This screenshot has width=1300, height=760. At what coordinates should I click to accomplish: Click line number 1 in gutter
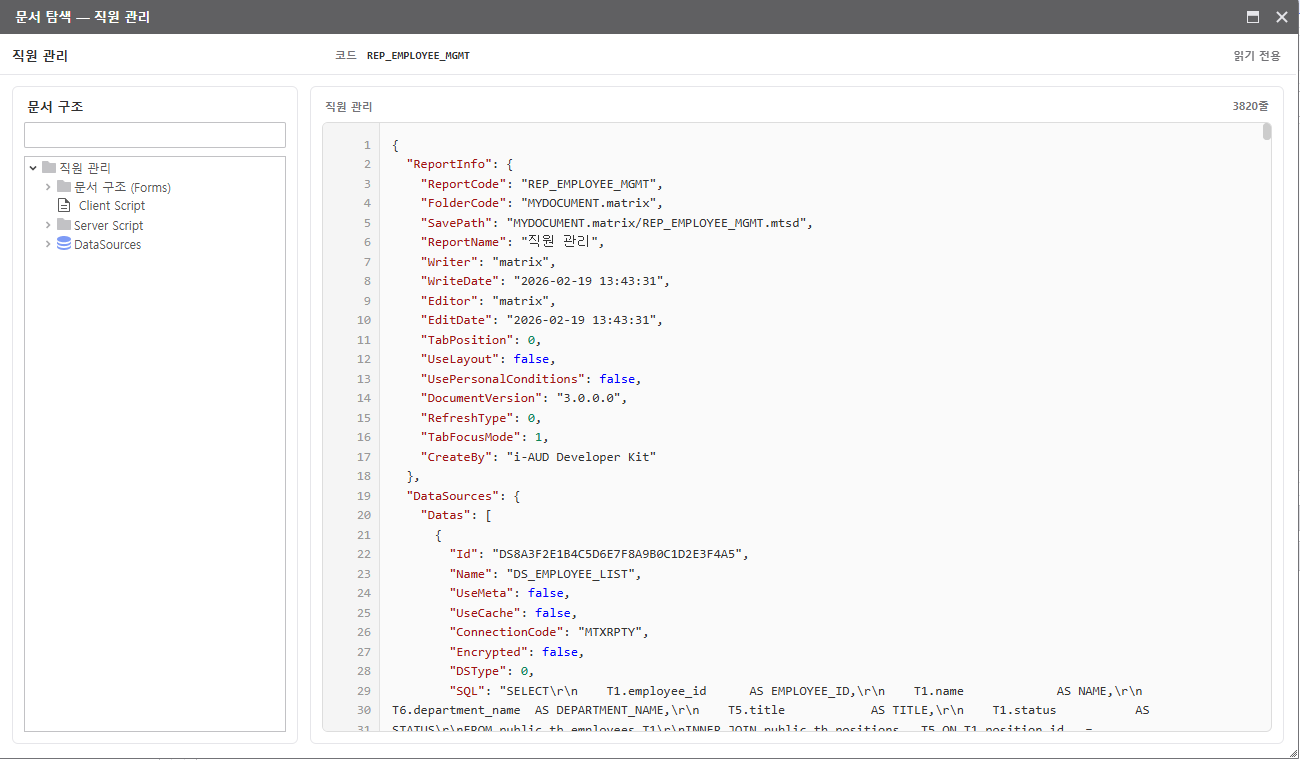pyautogui.click(x=367, y=145)
